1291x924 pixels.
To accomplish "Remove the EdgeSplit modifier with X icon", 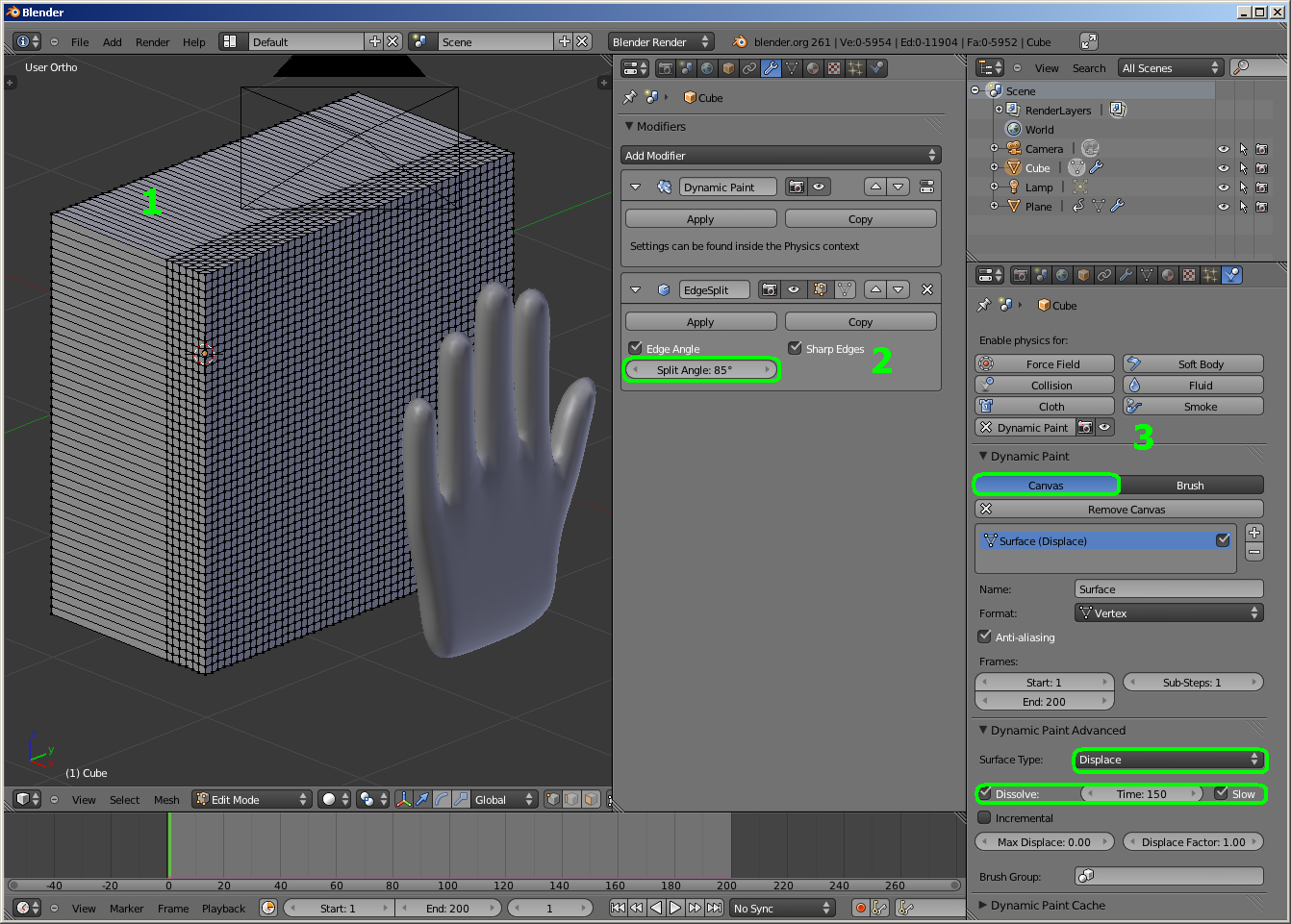I will click(x=926, y=289).
